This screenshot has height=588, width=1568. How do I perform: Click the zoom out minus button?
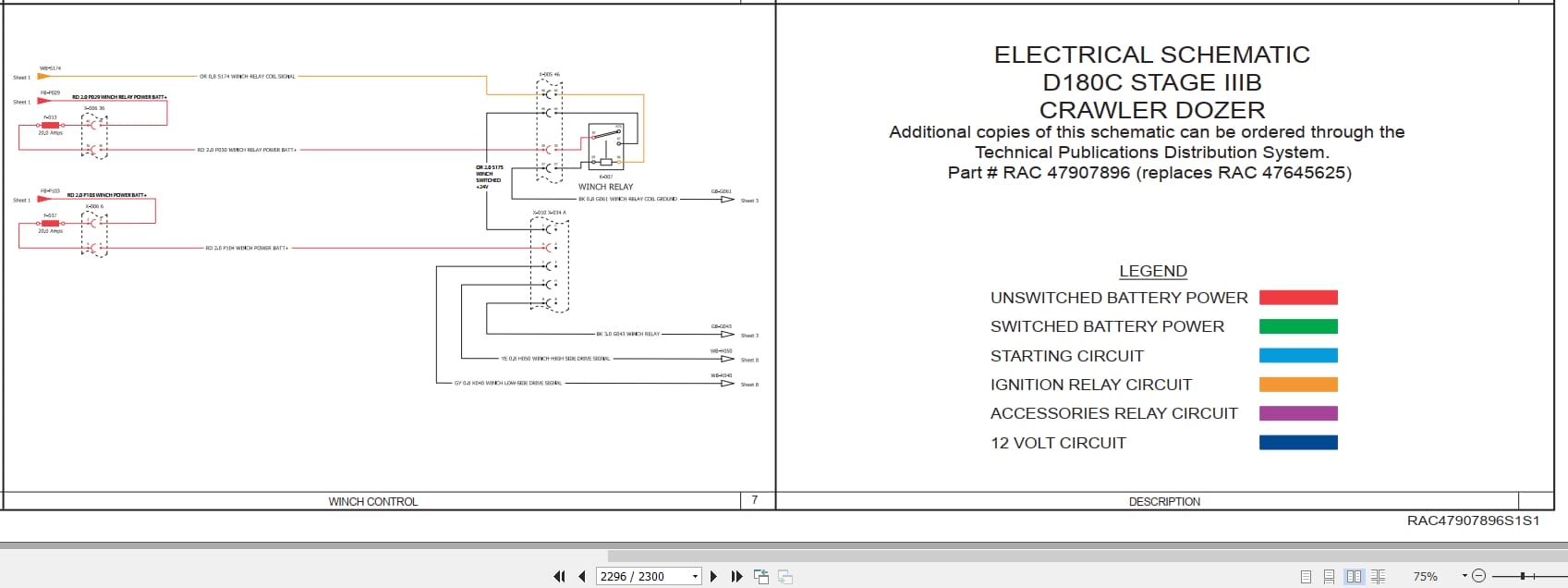coord(1478,576)
